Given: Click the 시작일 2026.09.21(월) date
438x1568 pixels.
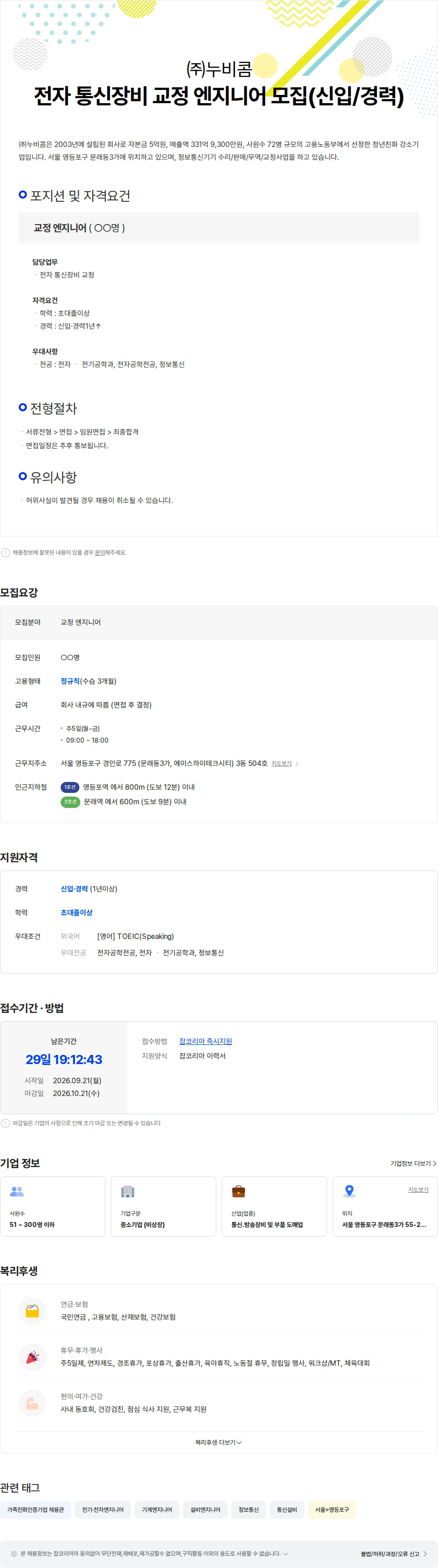Looking at the screenshot, I should point(77,1080).
